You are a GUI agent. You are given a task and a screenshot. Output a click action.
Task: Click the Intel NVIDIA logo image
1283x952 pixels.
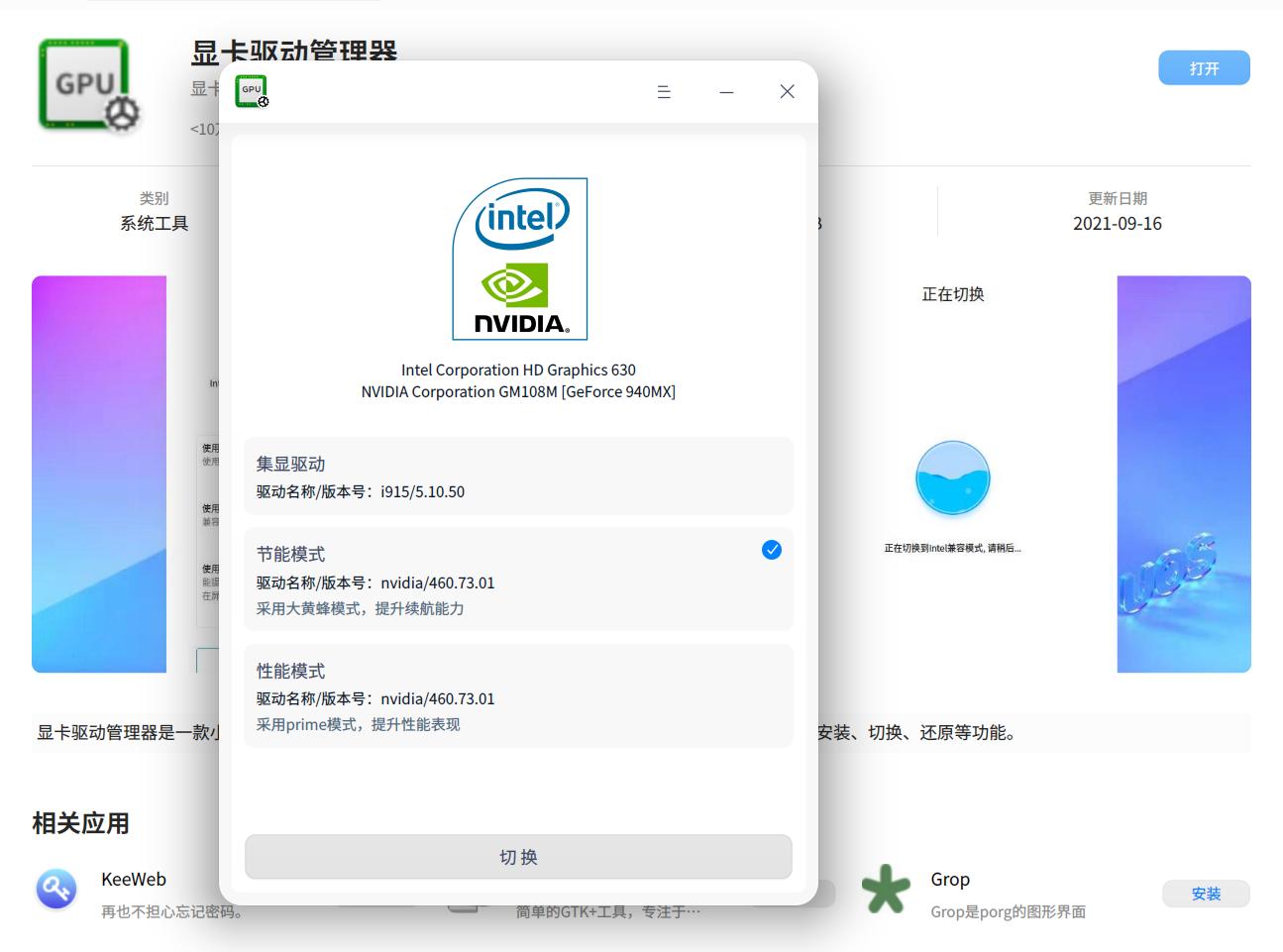click(520, 259)
